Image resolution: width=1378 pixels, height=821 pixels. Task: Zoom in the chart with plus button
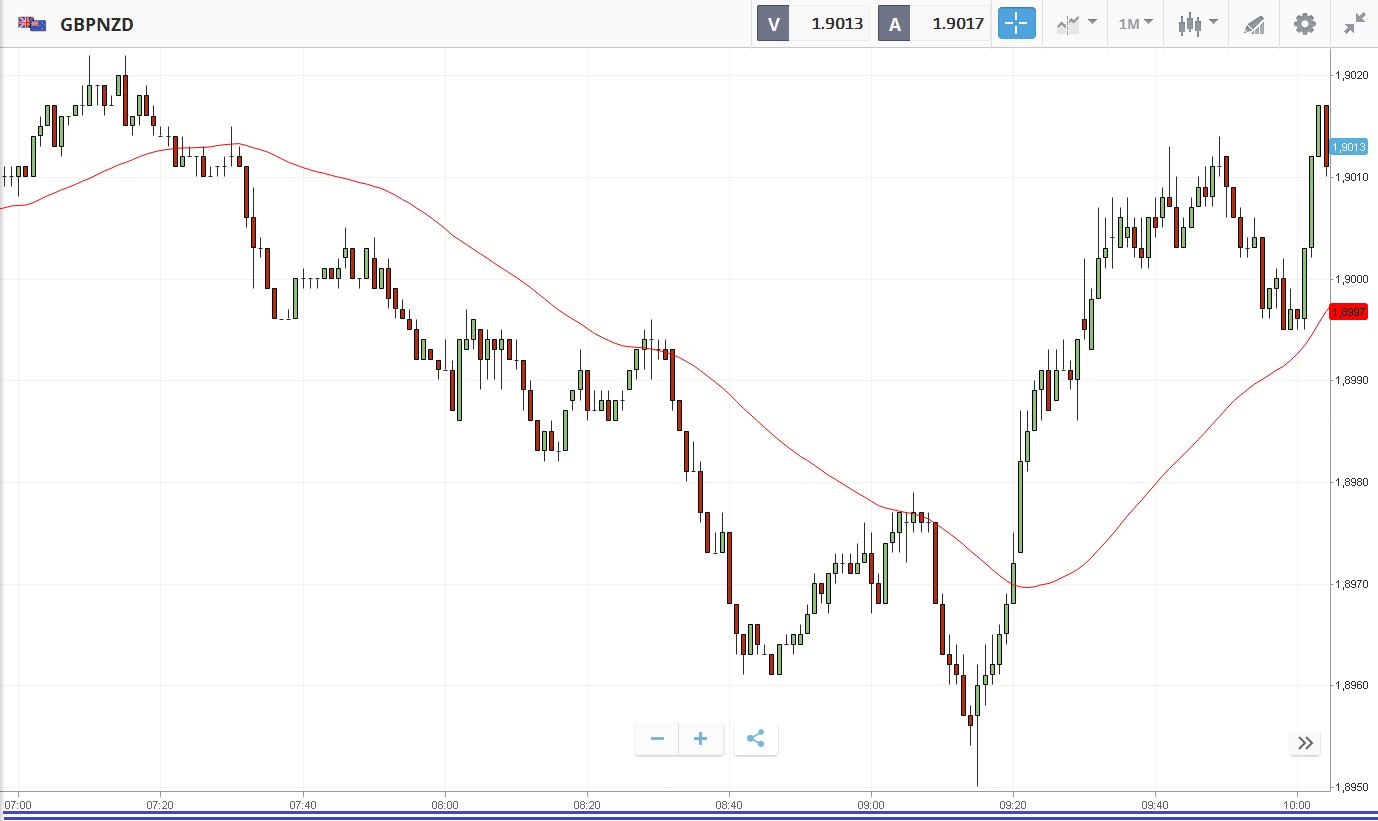pyautogui.click(x=701, y=739)
